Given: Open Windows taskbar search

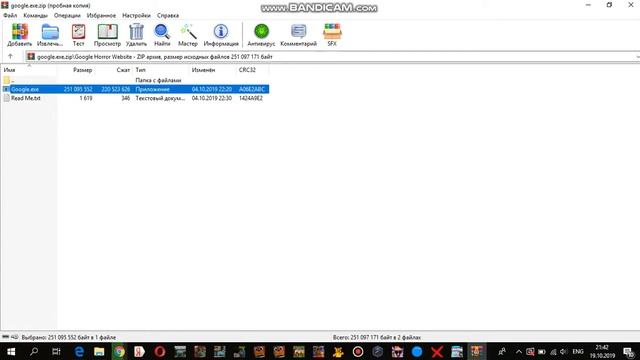Looking at the screenshot, I should [34, 351].
